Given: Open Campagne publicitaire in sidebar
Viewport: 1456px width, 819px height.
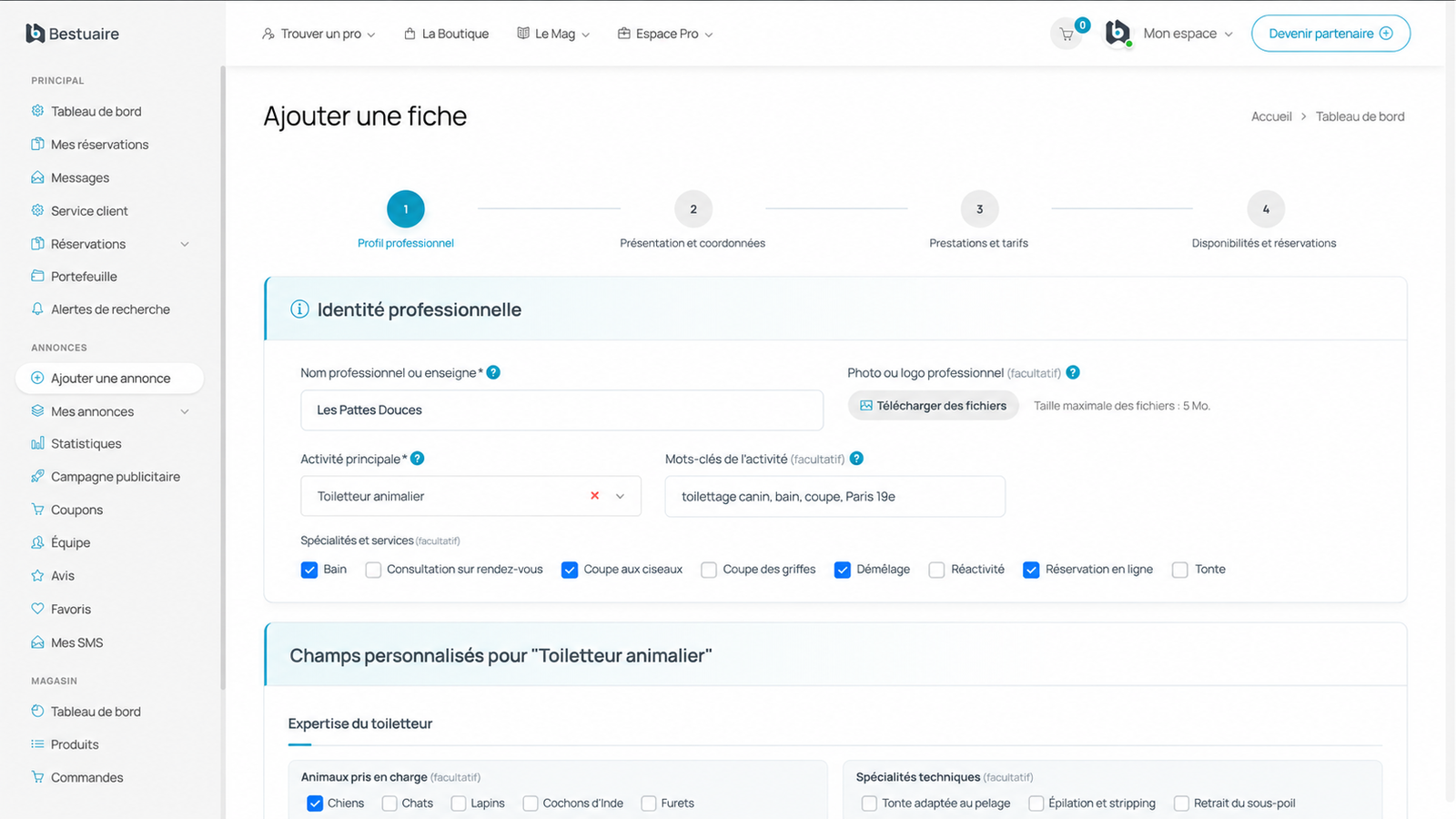Looking at the screenshot, I should [116, 477].
